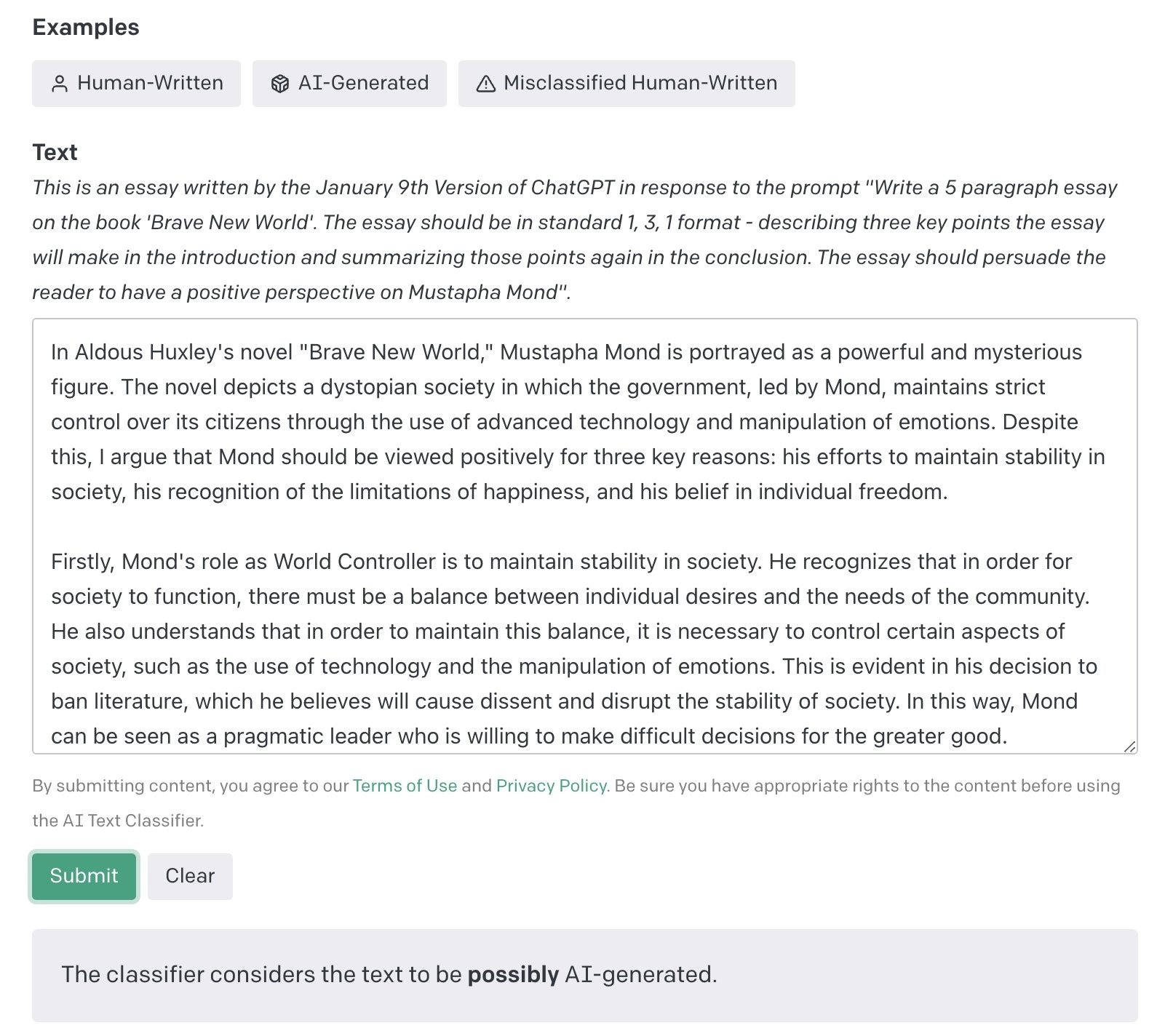
Task: Select the Misclassified Human-Written example
Action: click(x=627, y=84)
